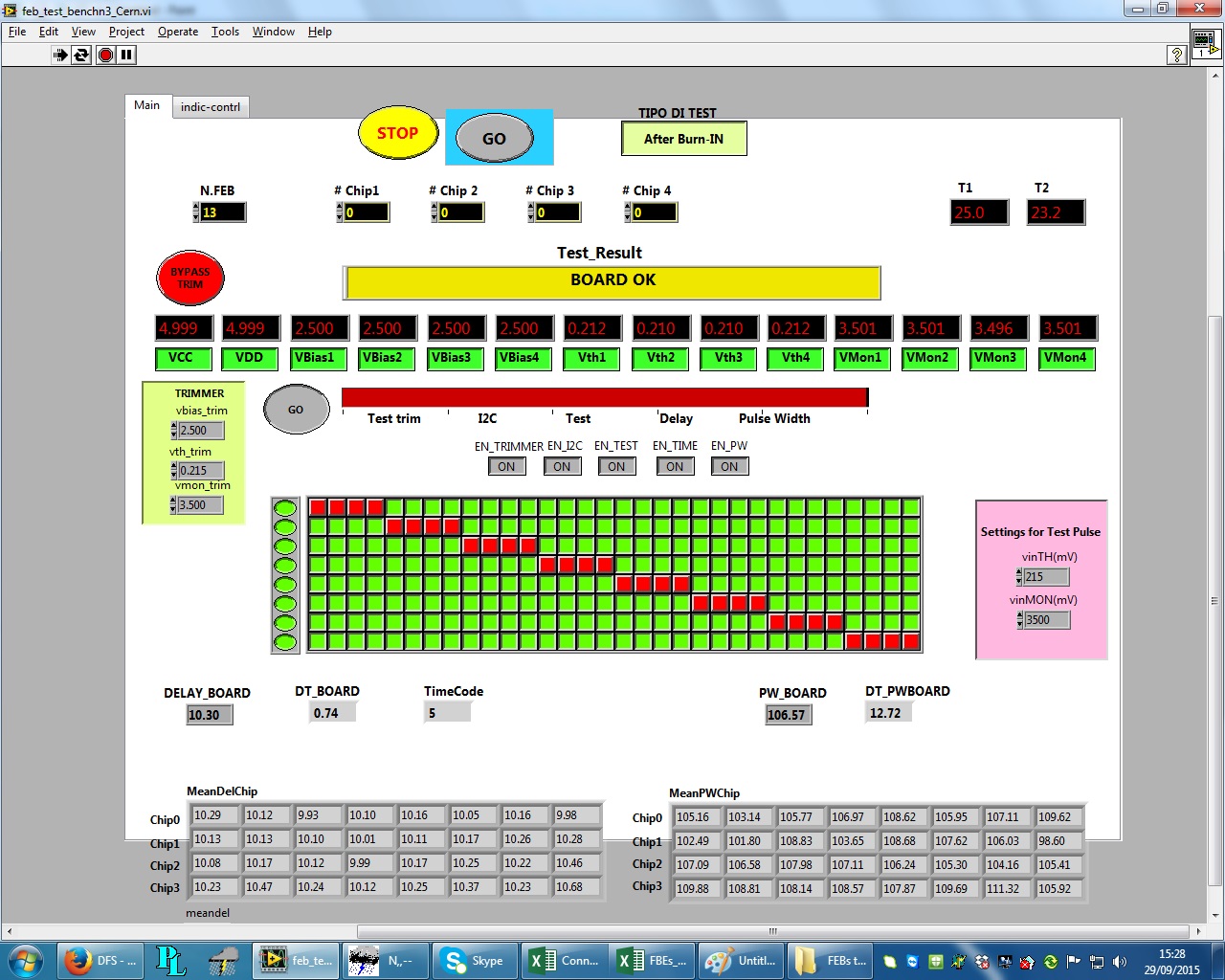
Task: Open the Operate menu
Action: tap(178, 32)
